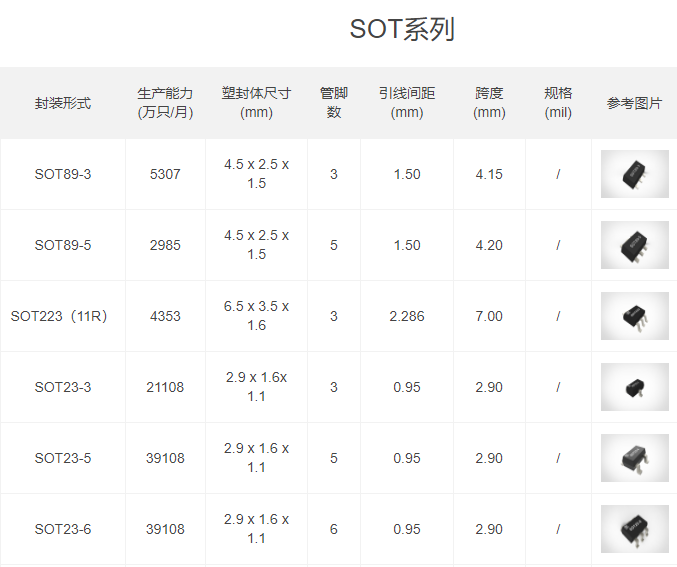This screenshot has height=567, width=677.
Task: Click the 参考图片 column header
Action: [634, 103]
